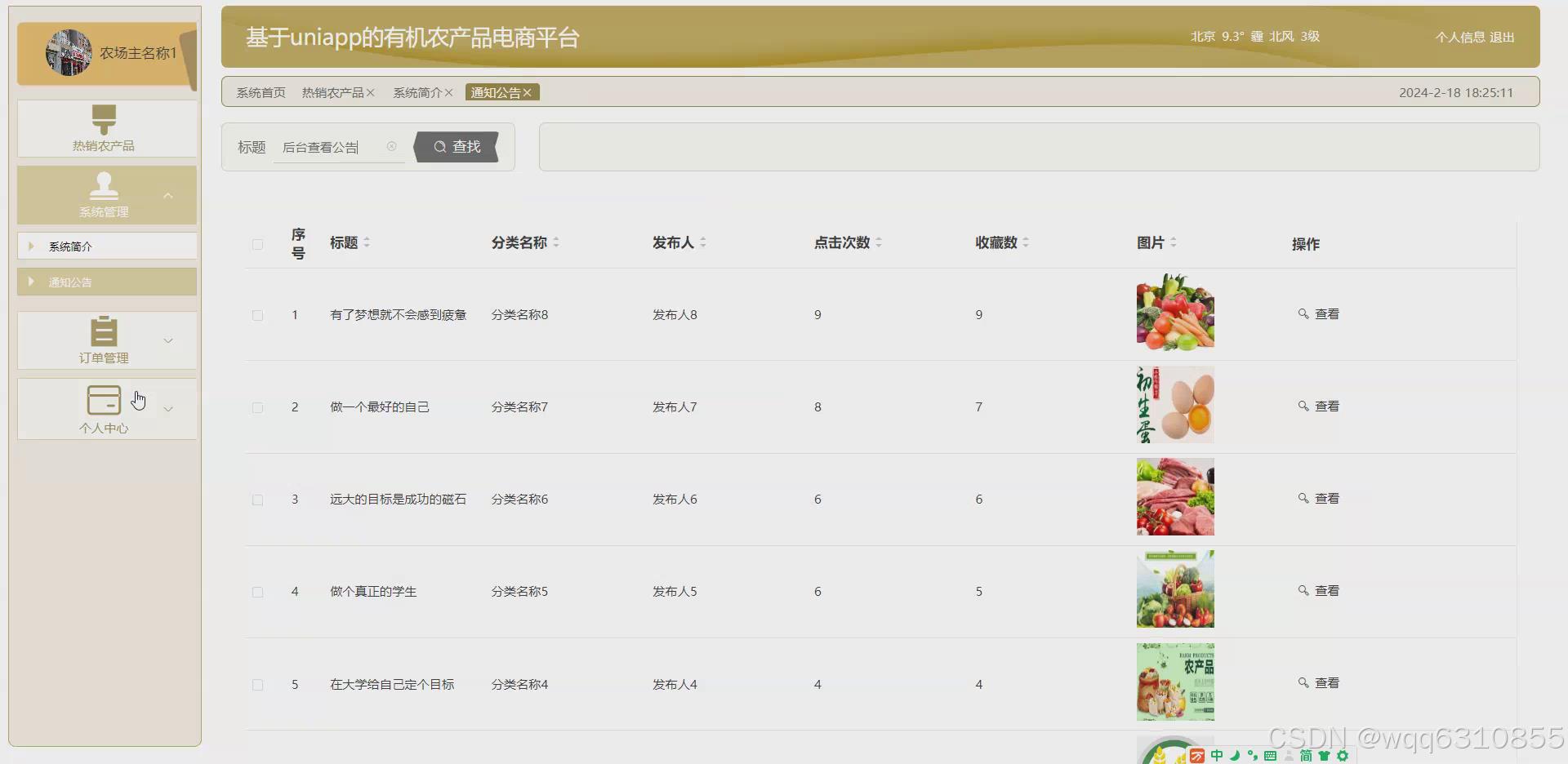Image resolution: width=1568 pixels, height=764 pixels.
Task: Check row 5 在大学给自己定个目标
Action: (257, 685)
